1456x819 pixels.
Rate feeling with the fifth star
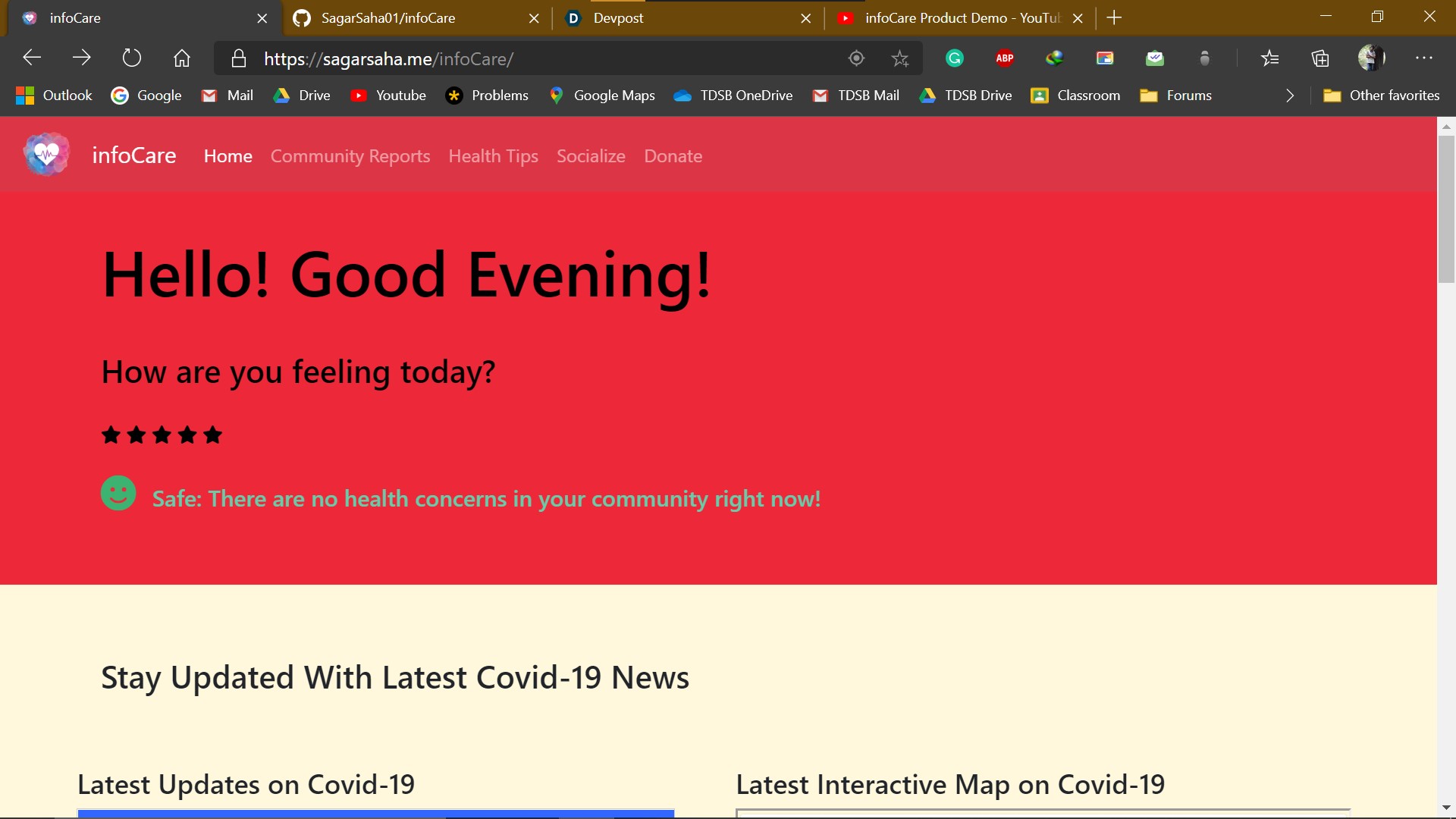coord(213,435)
